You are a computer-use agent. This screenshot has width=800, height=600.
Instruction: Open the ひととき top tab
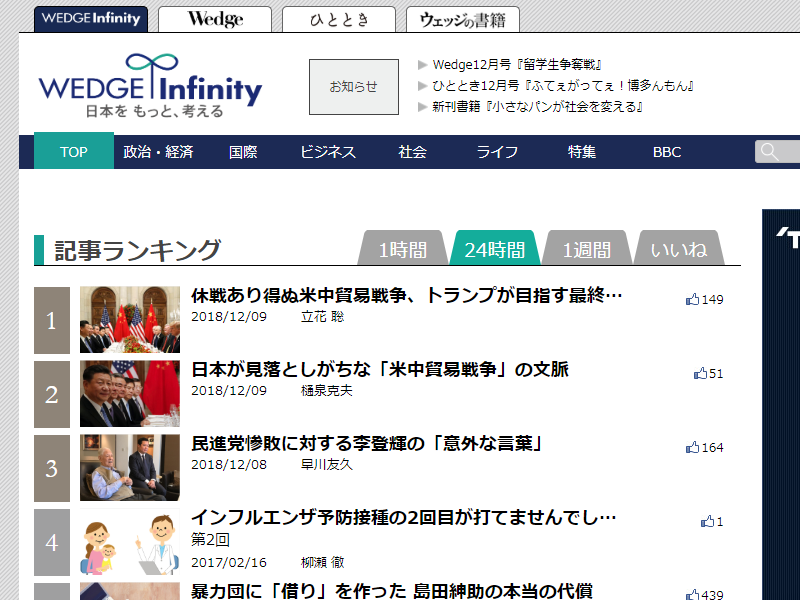coord(338,19)
